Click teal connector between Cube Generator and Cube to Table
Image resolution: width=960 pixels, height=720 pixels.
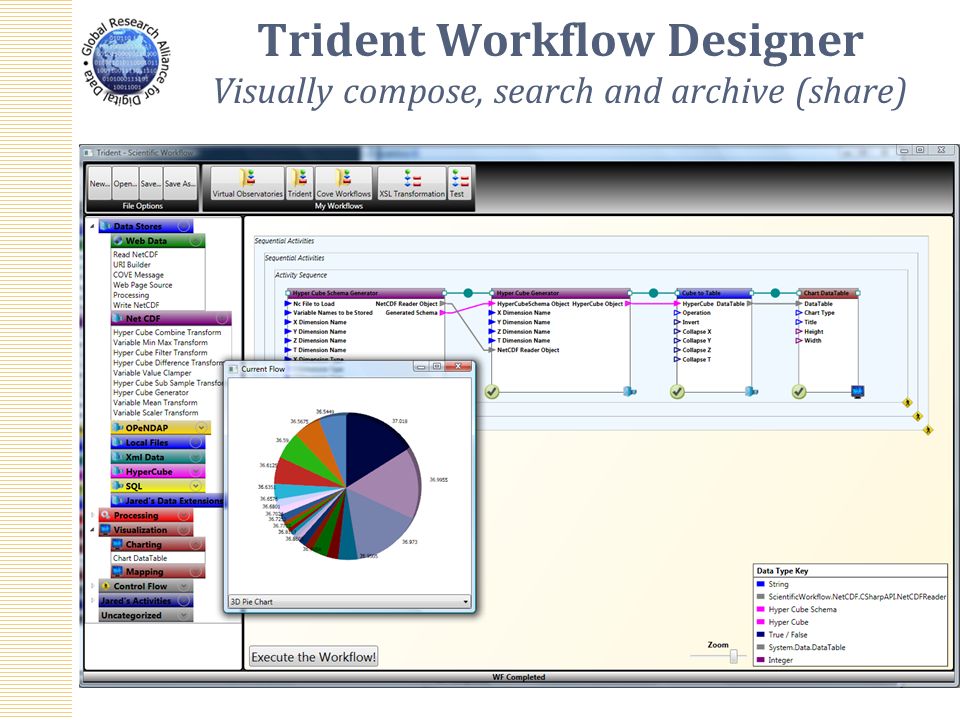[x=653, y=293]
